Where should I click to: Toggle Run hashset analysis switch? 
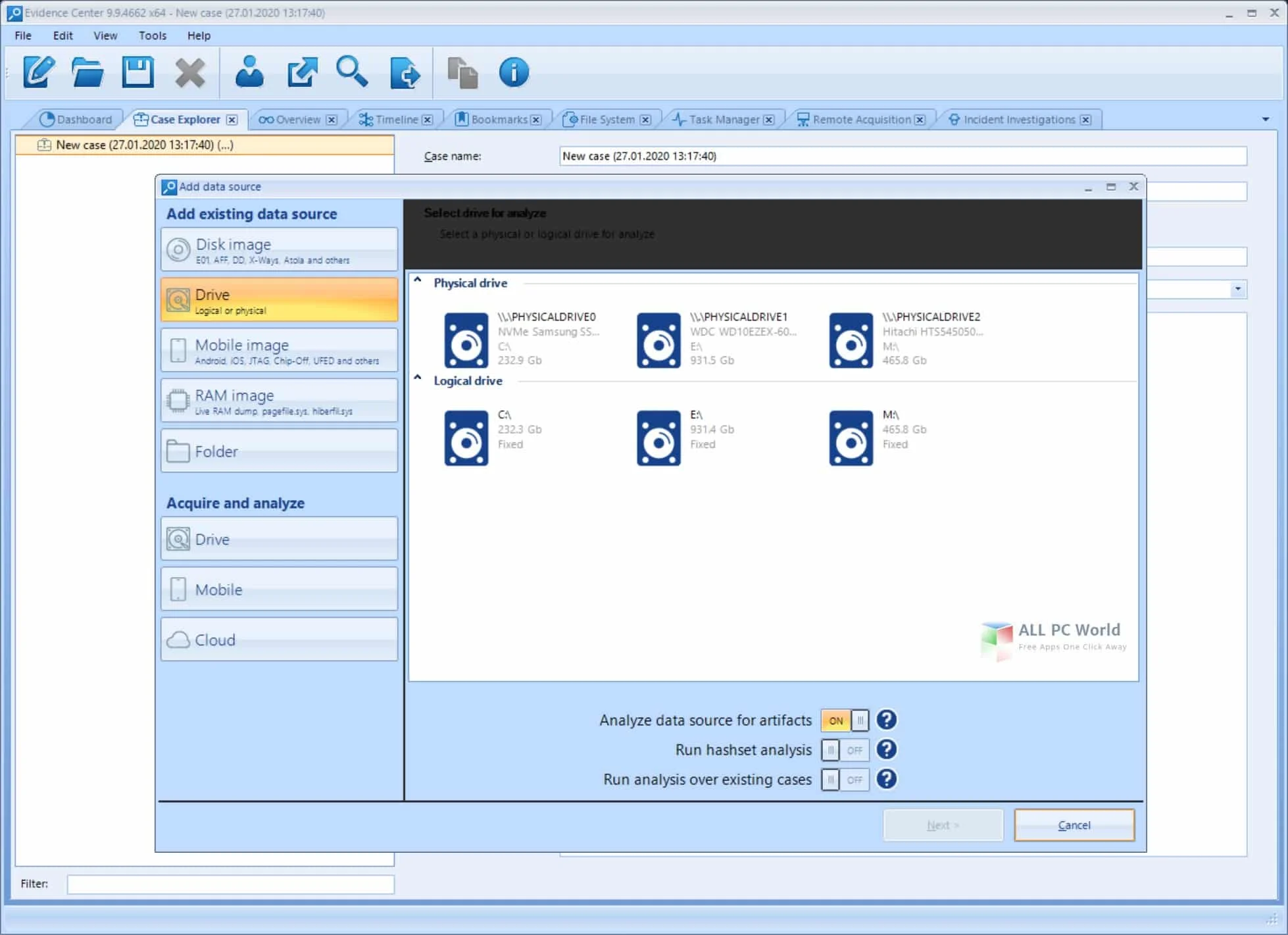click(845, 750)
